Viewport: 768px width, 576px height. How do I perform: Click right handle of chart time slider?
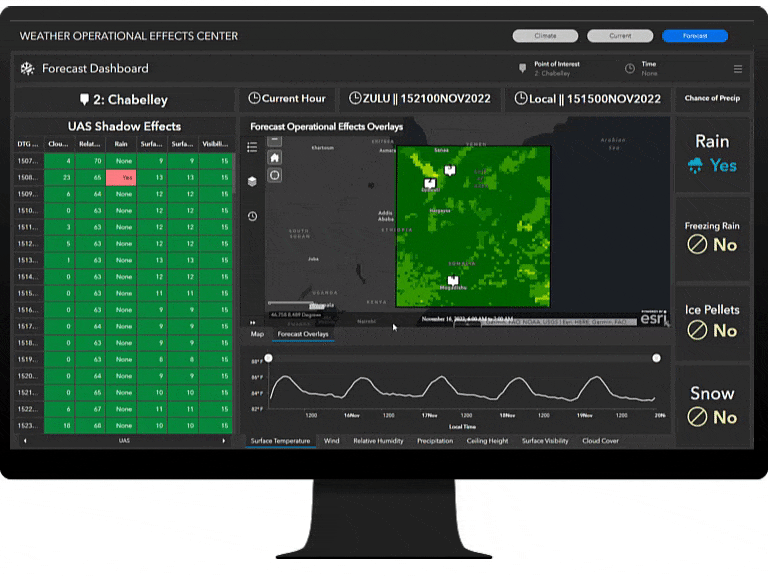tap(656, 358)
